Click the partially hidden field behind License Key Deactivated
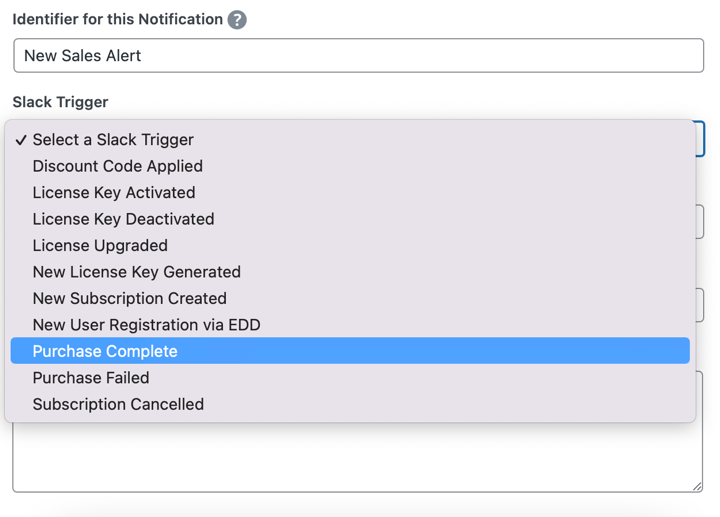 tap(700, 222)
